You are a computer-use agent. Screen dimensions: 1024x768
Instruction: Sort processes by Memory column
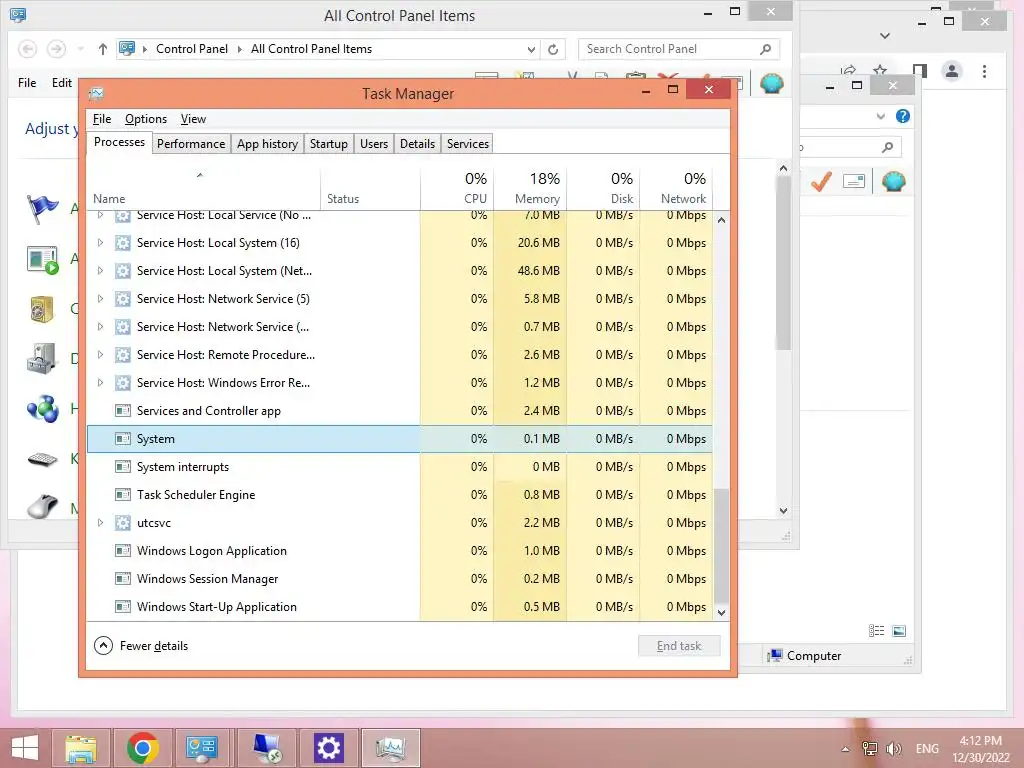(530, 188)
